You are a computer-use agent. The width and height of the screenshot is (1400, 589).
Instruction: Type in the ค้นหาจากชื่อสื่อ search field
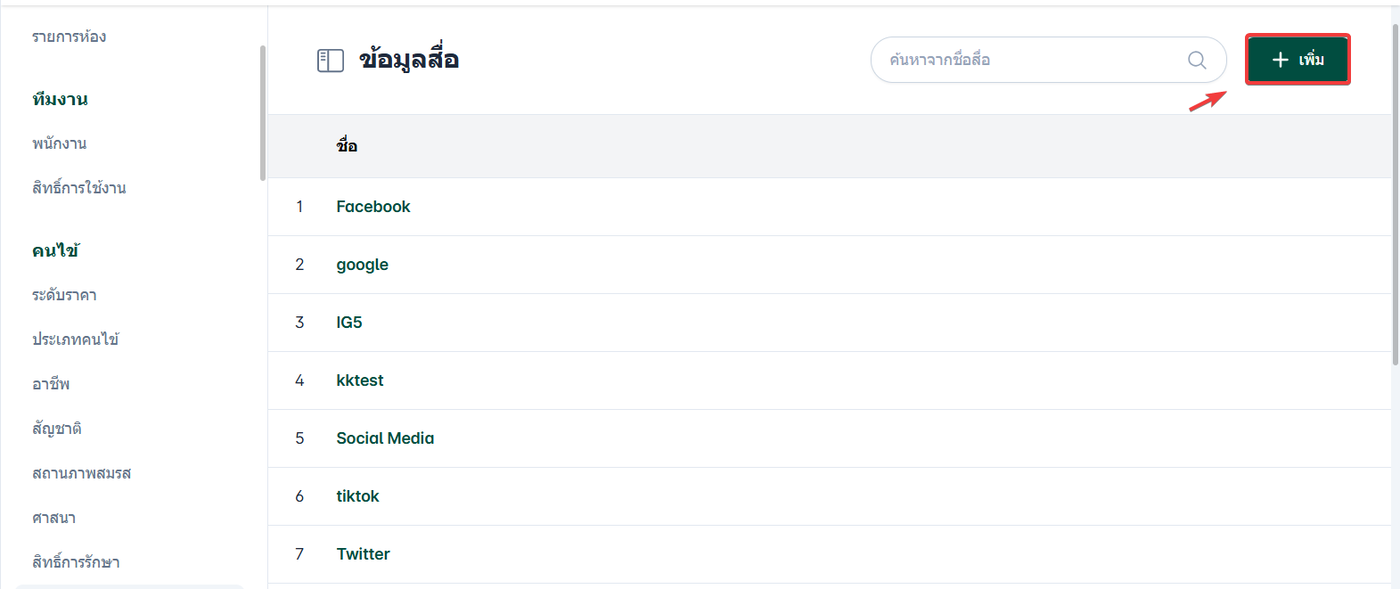coord(1030,60)
